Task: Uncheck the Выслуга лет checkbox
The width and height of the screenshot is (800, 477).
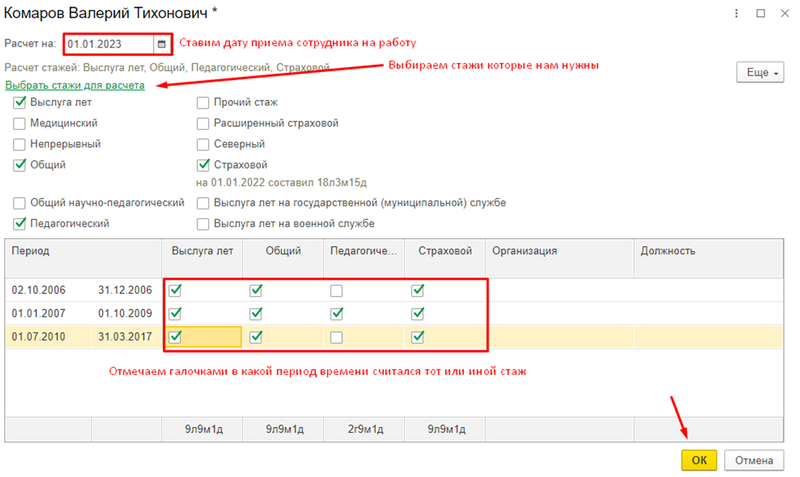Action: pyautogui.click(x=20, y=102)
